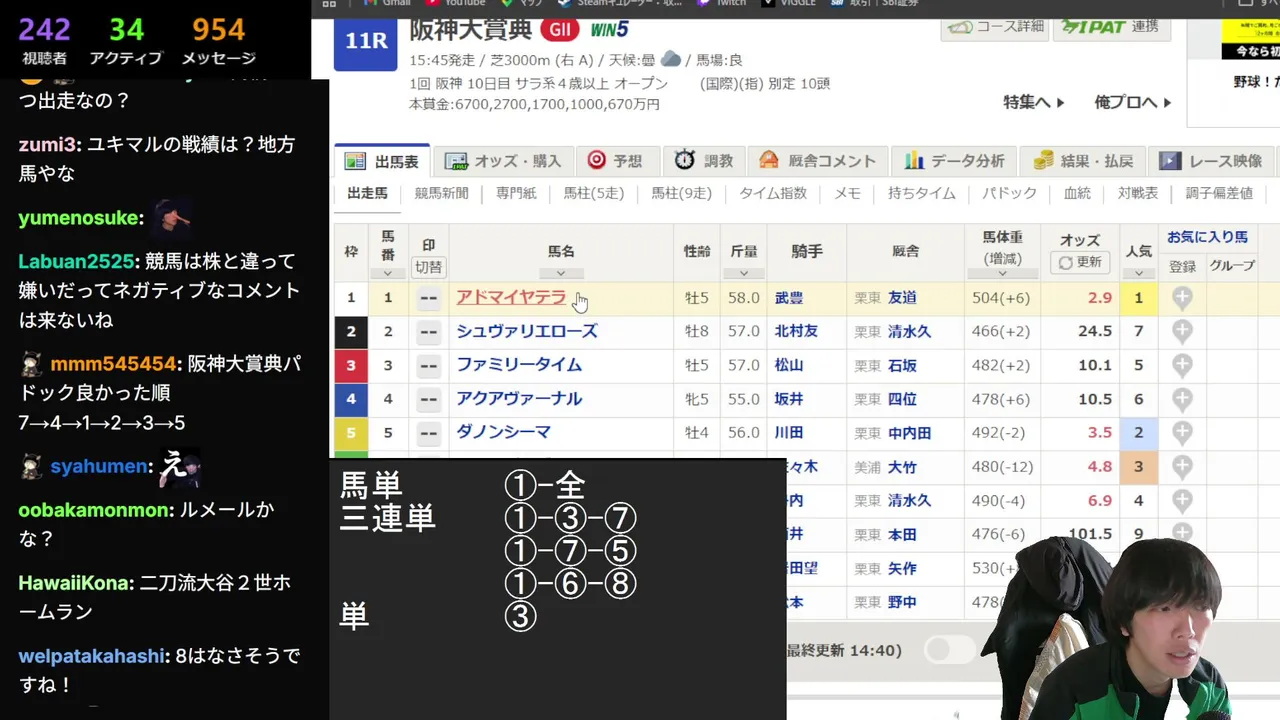Open mark selector for ダノンシーマ
1280x720 pixels.
pos(428,433)
